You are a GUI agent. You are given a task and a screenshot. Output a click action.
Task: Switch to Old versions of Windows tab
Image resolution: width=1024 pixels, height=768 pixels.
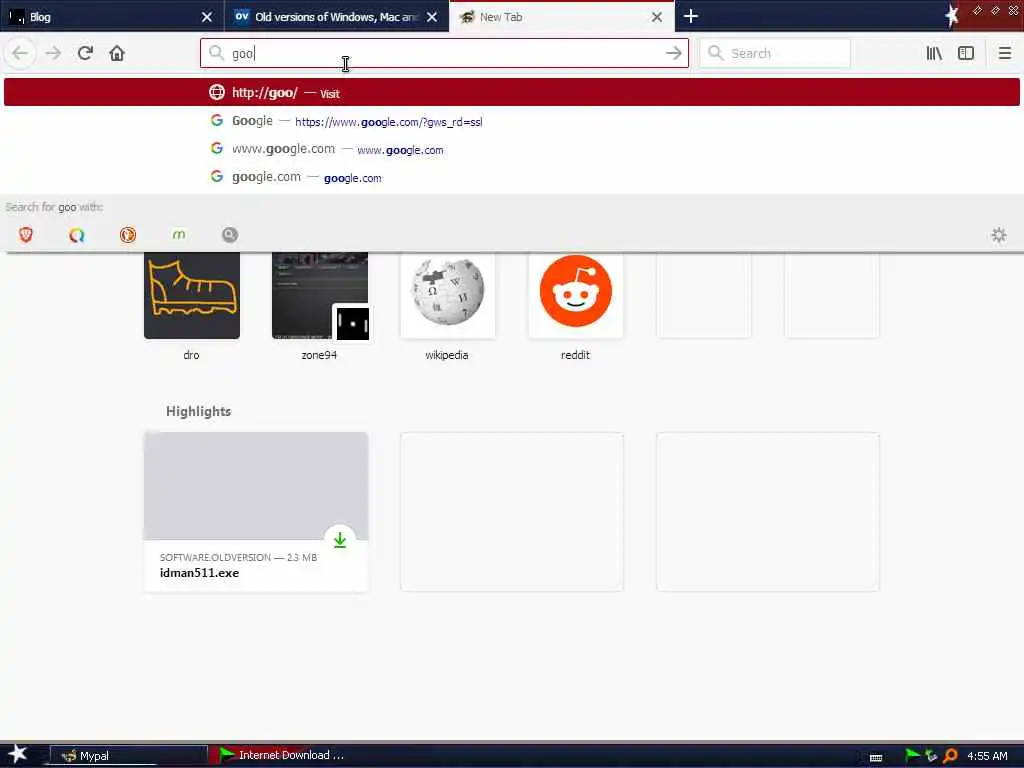pos(336,16)
